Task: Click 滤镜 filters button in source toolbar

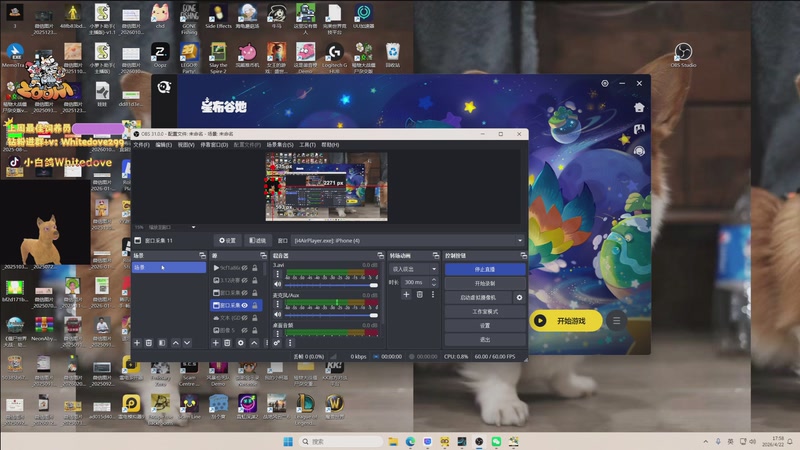Action: coord(258,240)
